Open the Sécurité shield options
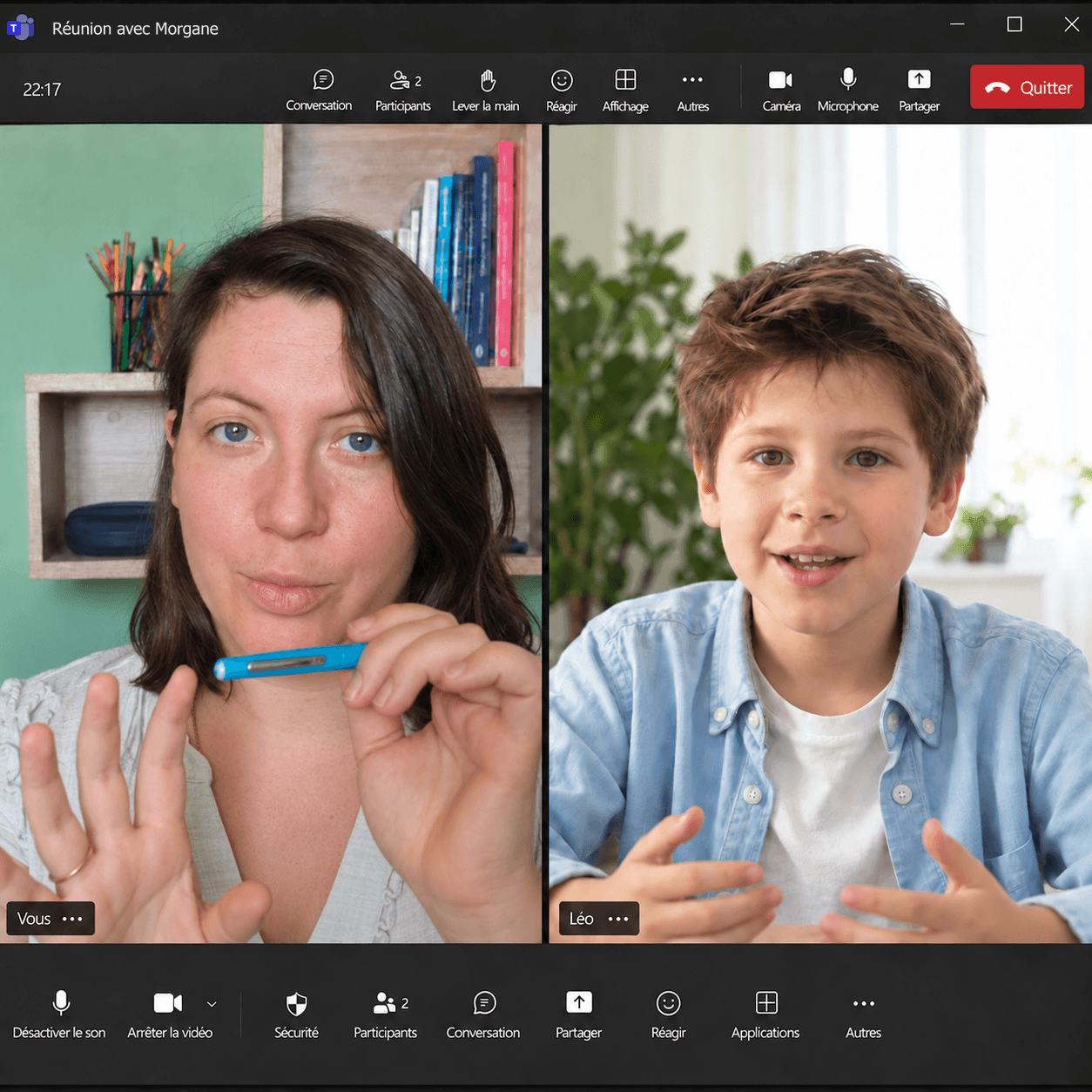This screenshot has width=1092, height=1092. coord(296,1015)
